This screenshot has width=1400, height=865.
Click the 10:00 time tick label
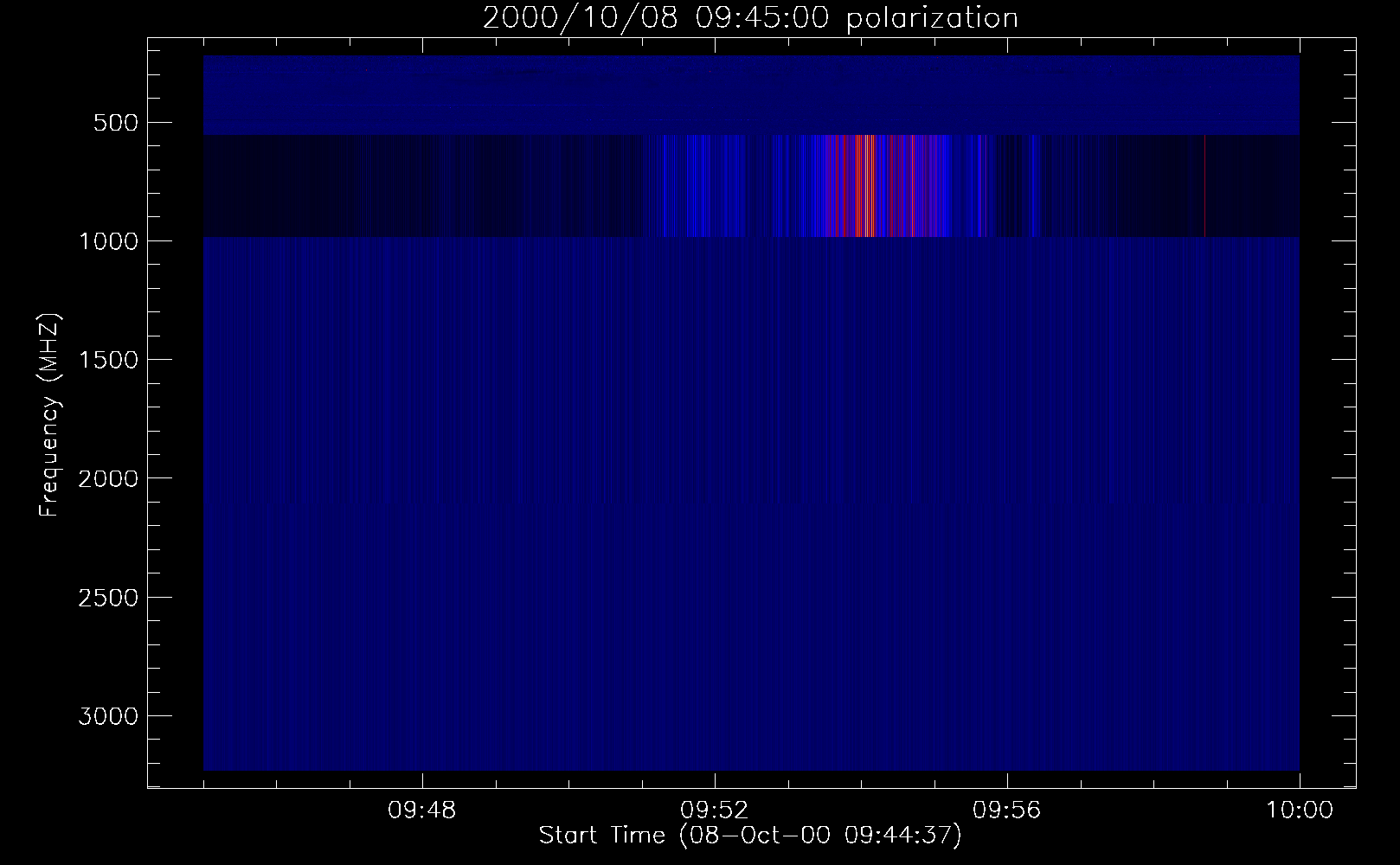(x=1300, y=811)
